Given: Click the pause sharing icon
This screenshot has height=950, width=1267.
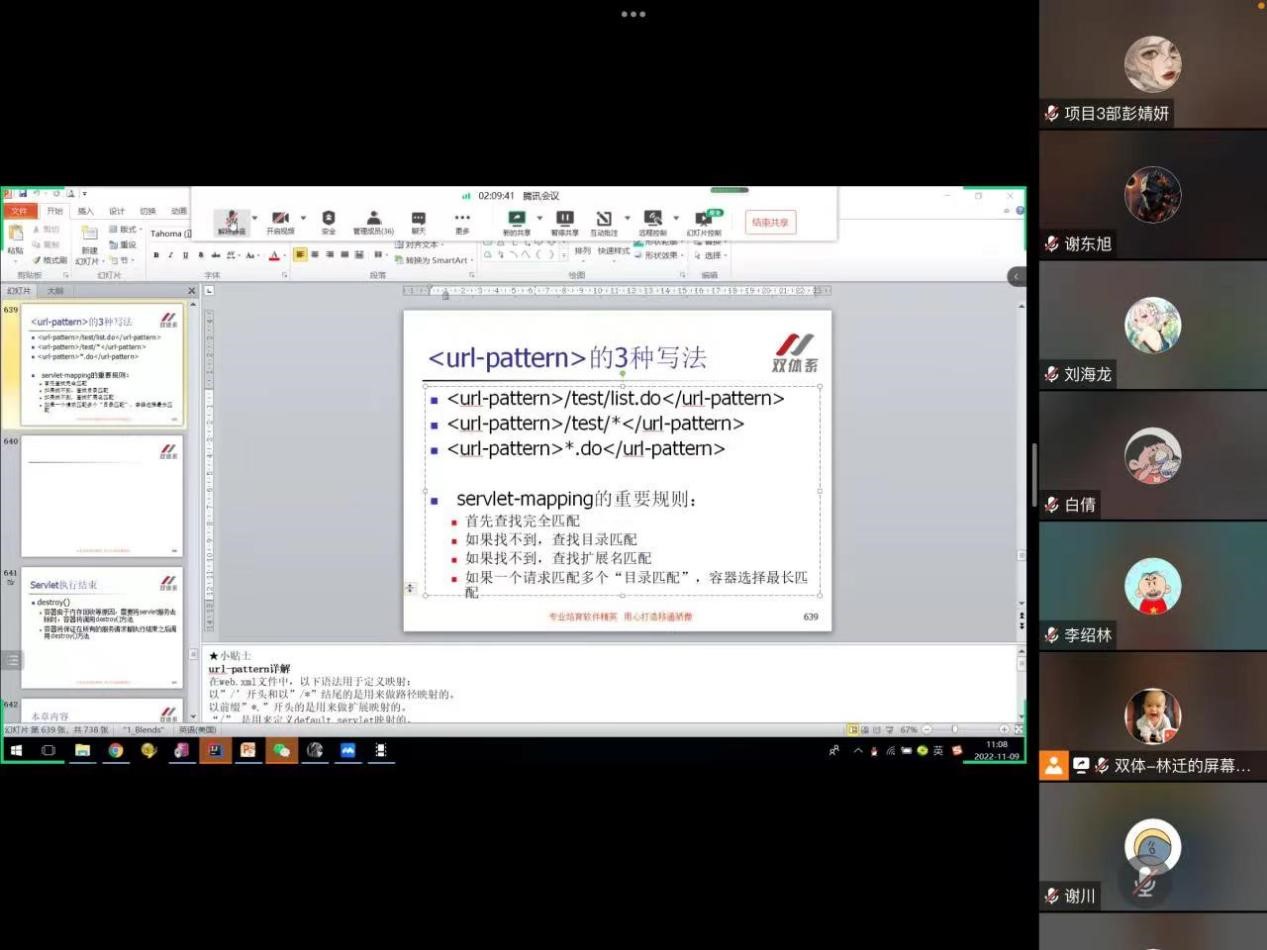Looking at the screenshot, I should (564, 220).
